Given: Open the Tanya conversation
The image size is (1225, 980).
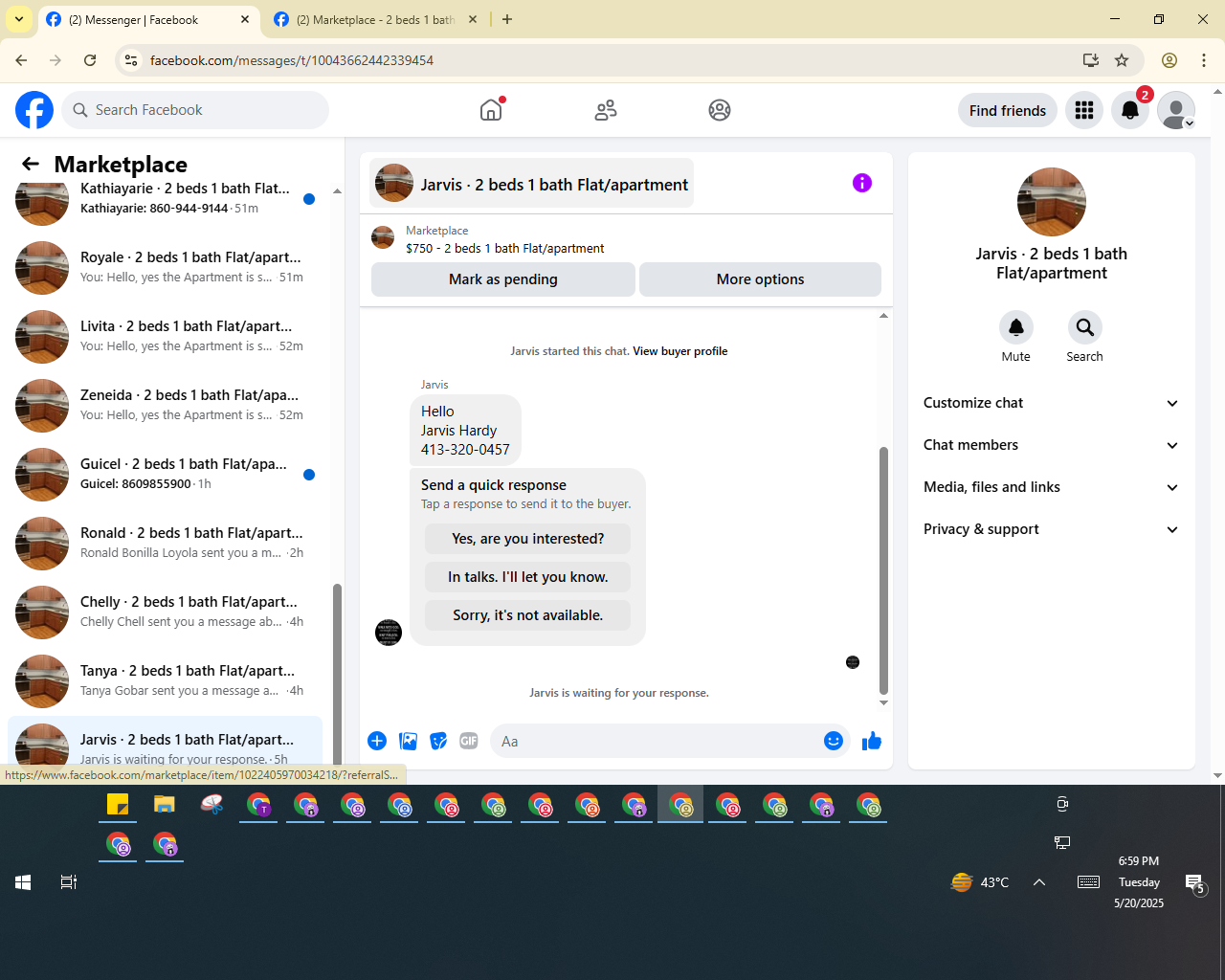Looking at the screenshot, I should 165,680.
